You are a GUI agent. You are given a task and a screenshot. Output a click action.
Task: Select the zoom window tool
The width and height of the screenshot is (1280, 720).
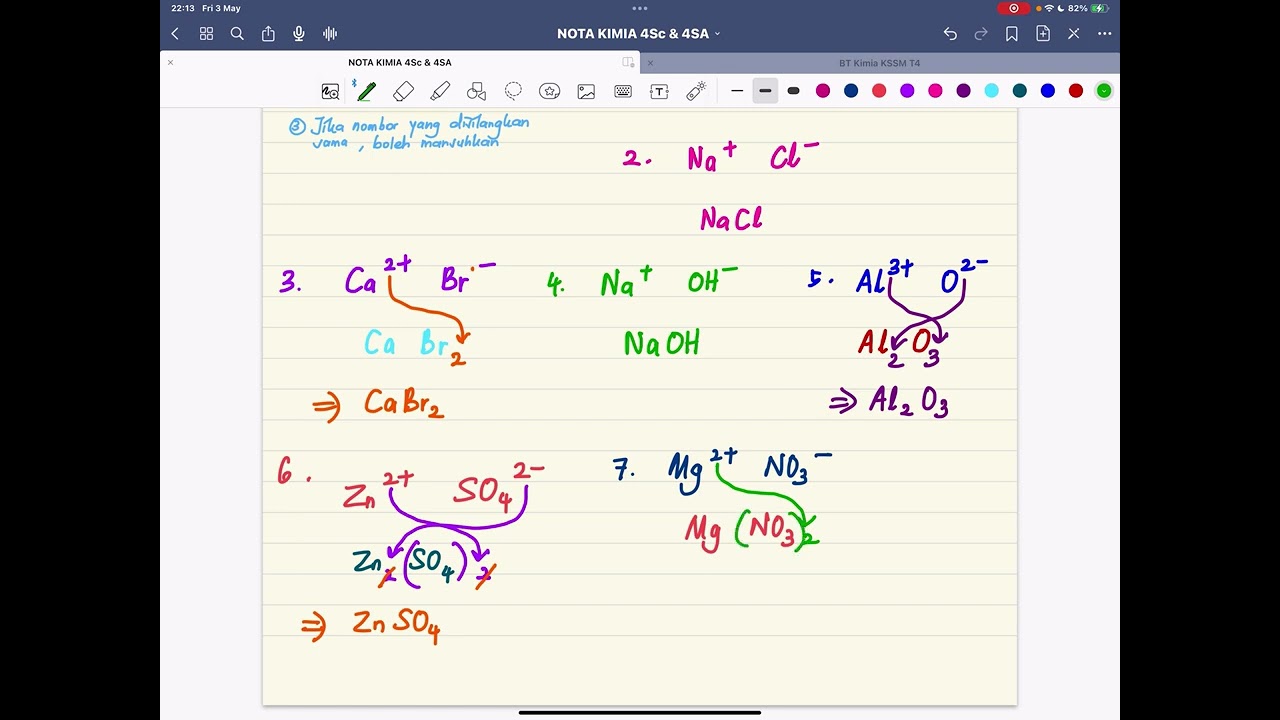pos(330,91)
